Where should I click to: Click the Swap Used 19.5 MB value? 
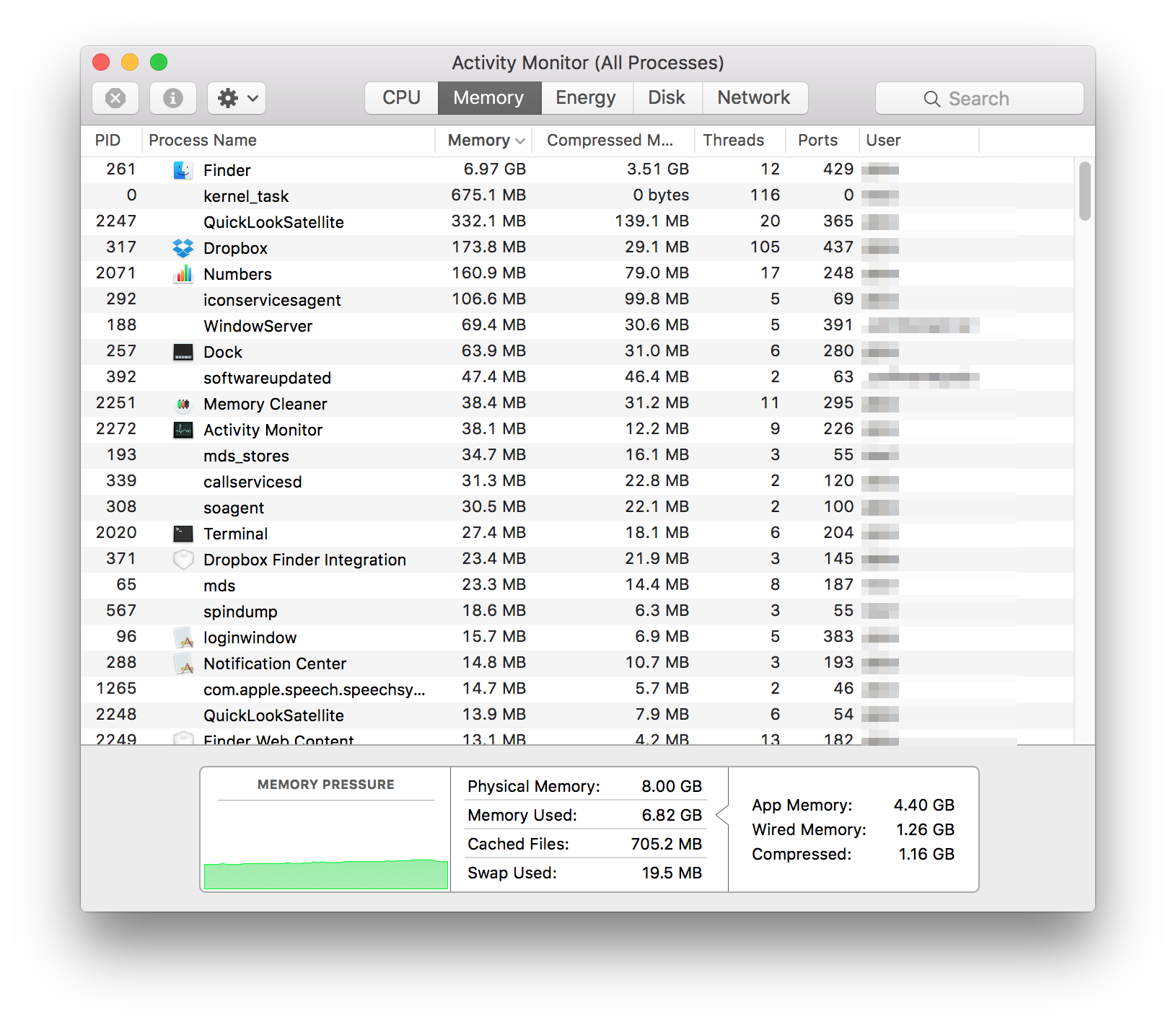[x=672, y=873]
